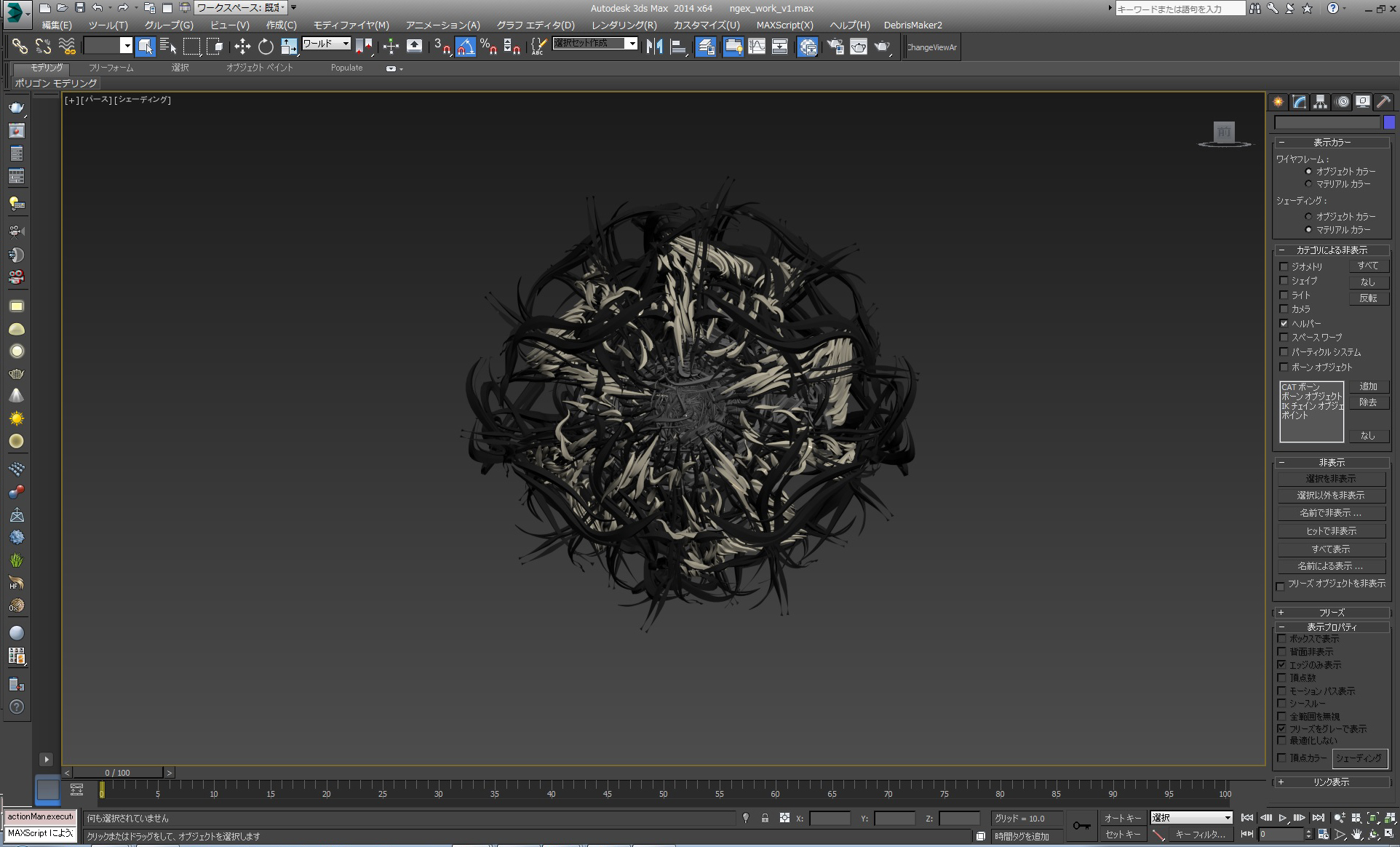This screenshot has width=1400, height=847.
Task: Click the Align tool icon
Action: (677, 47)
